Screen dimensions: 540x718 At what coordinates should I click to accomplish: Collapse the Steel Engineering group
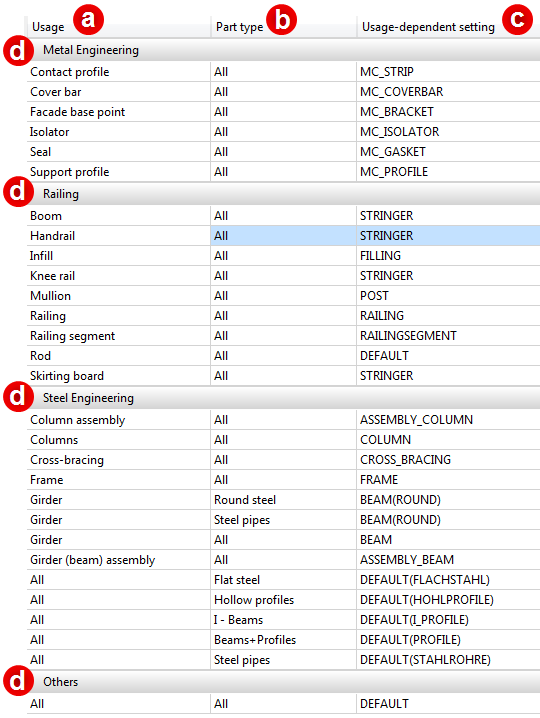pos(284,398)
